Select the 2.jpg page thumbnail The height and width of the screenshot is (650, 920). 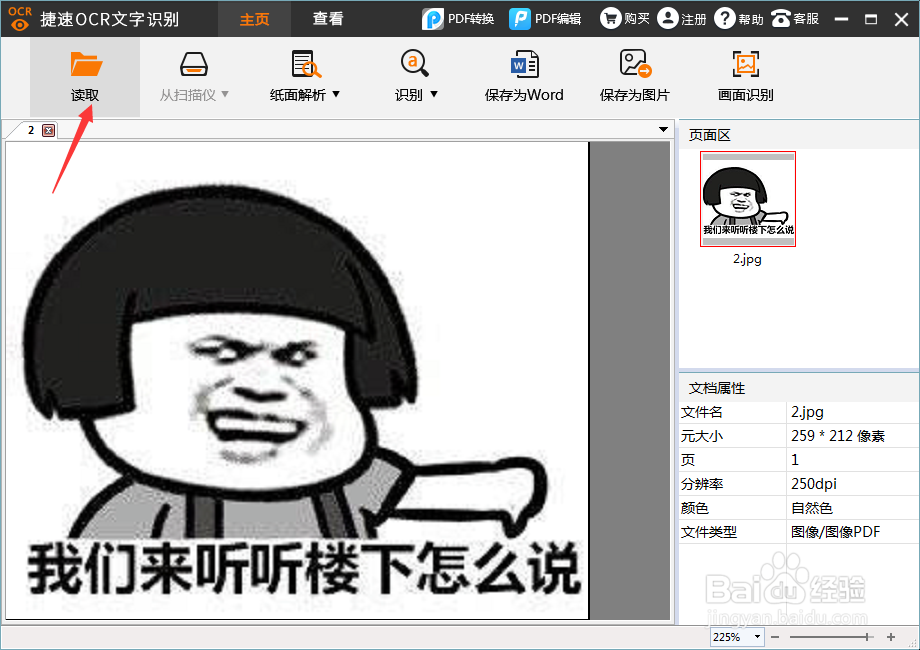746,198
